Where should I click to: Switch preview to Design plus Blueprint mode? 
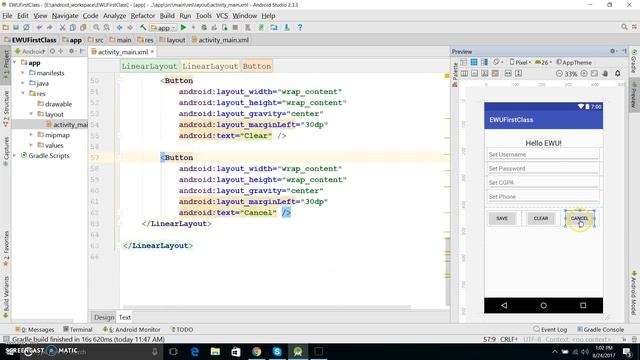click(x=484, y=62)
